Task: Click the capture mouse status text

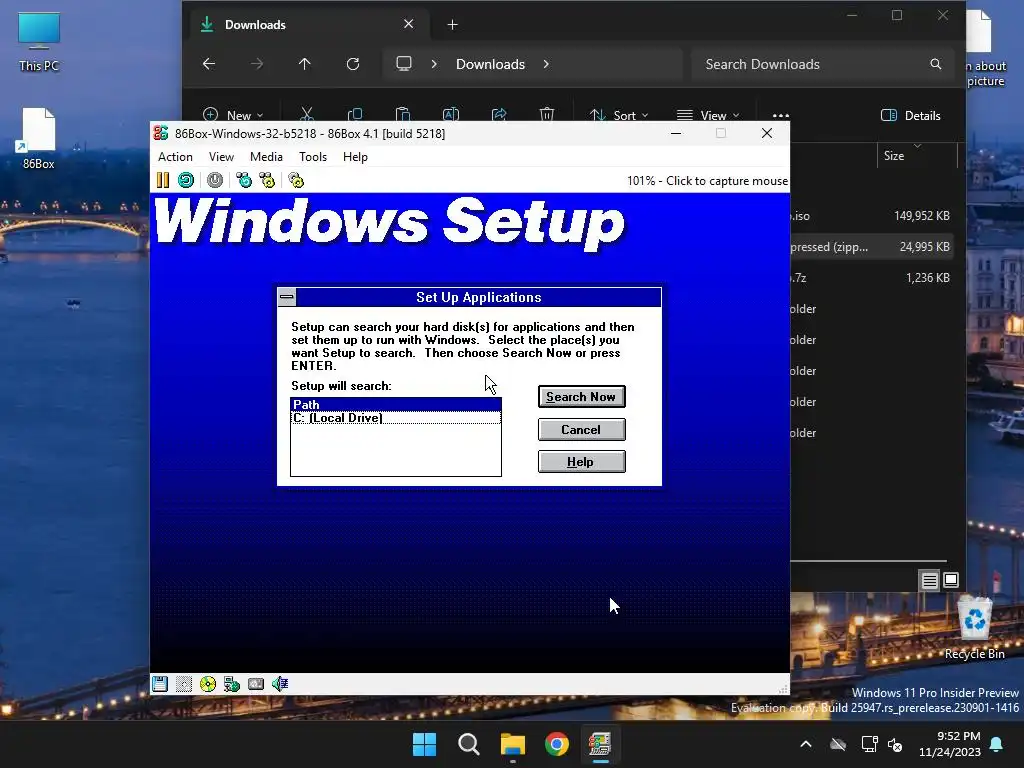Action: click(x=707, y=181)
